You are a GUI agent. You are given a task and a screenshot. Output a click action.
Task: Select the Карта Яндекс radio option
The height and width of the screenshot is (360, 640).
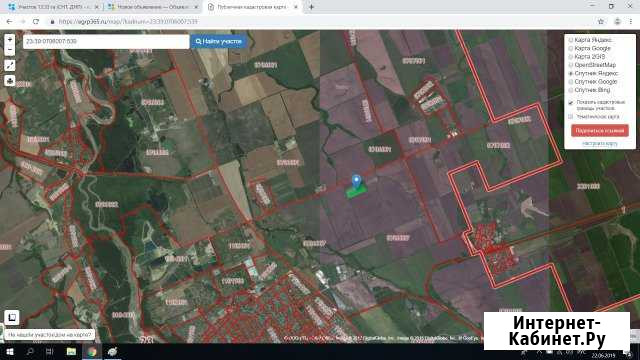tap(571, 40)
